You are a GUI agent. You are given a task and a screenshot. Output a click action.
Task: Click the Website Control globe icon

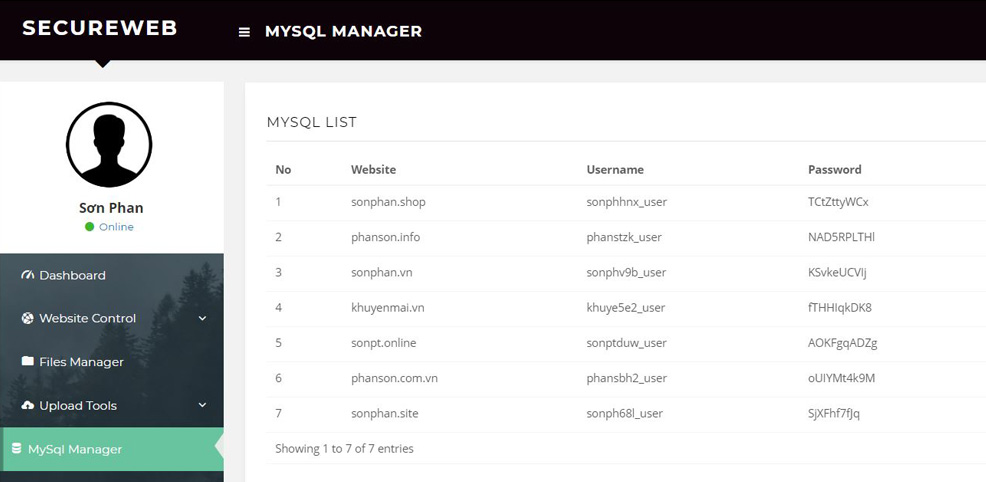click(x=28, y=318)
